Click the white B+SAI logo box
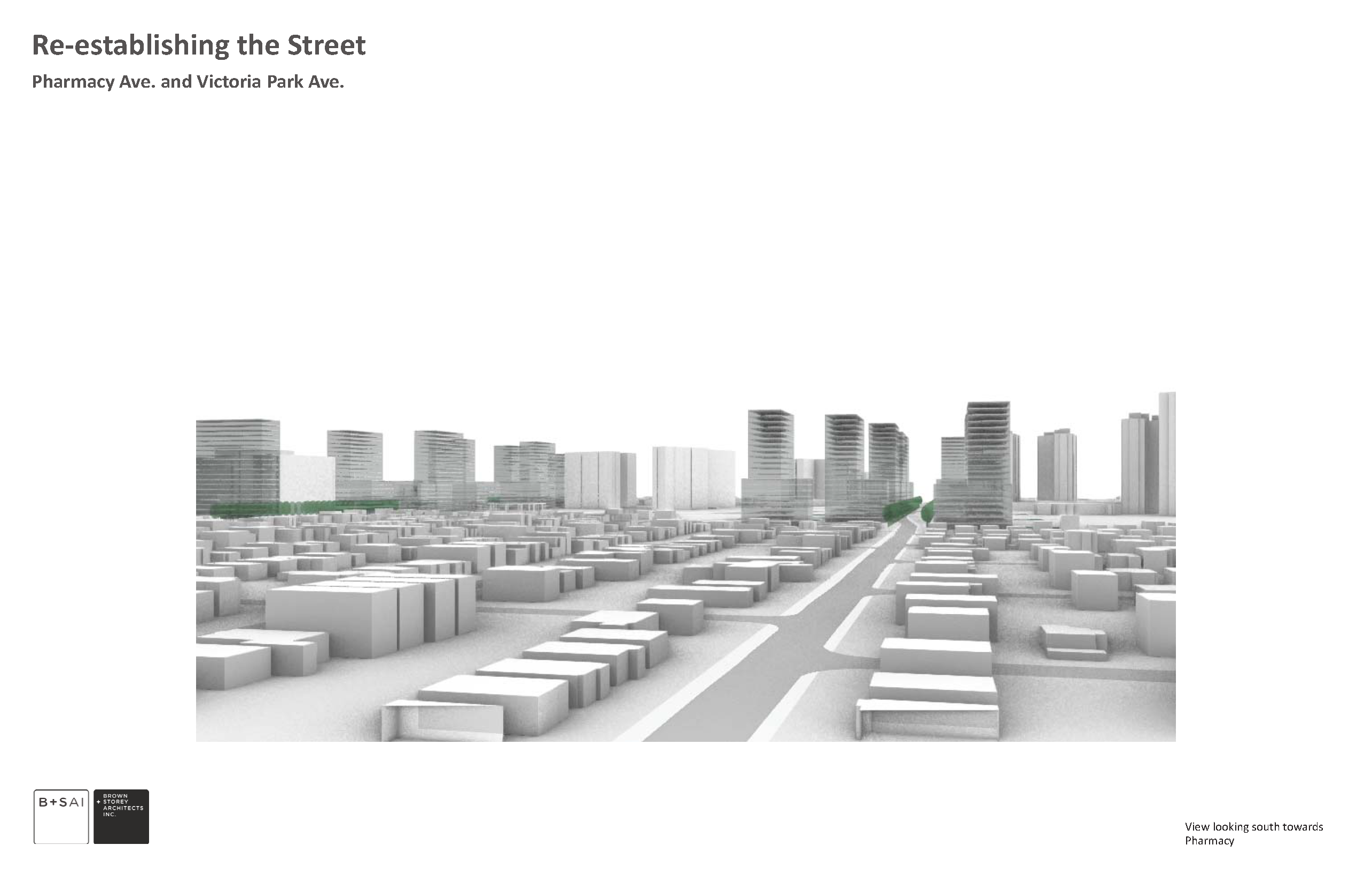Image resolution: width=1372 pixels, height=876 pixels. [61, 816]
